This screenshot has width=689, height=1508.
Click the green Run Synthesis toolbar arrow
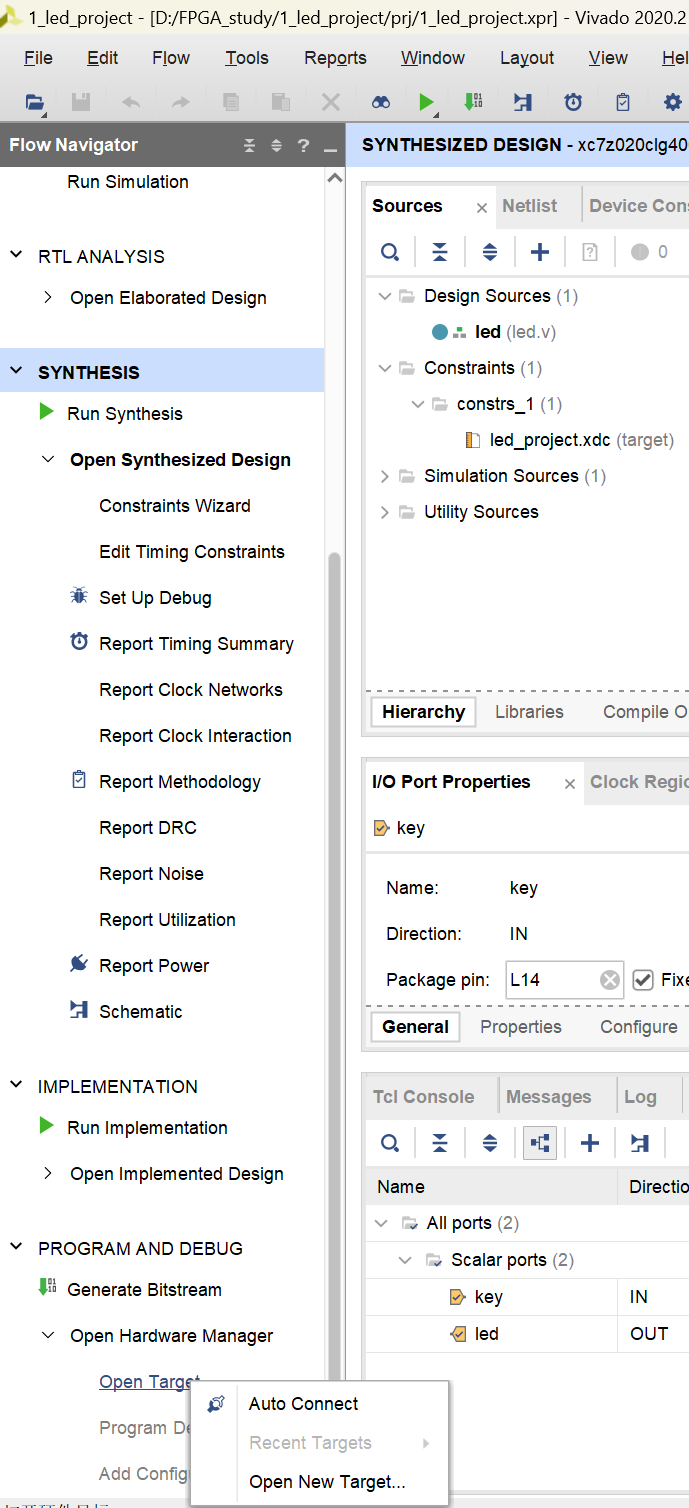coord(427,102)
